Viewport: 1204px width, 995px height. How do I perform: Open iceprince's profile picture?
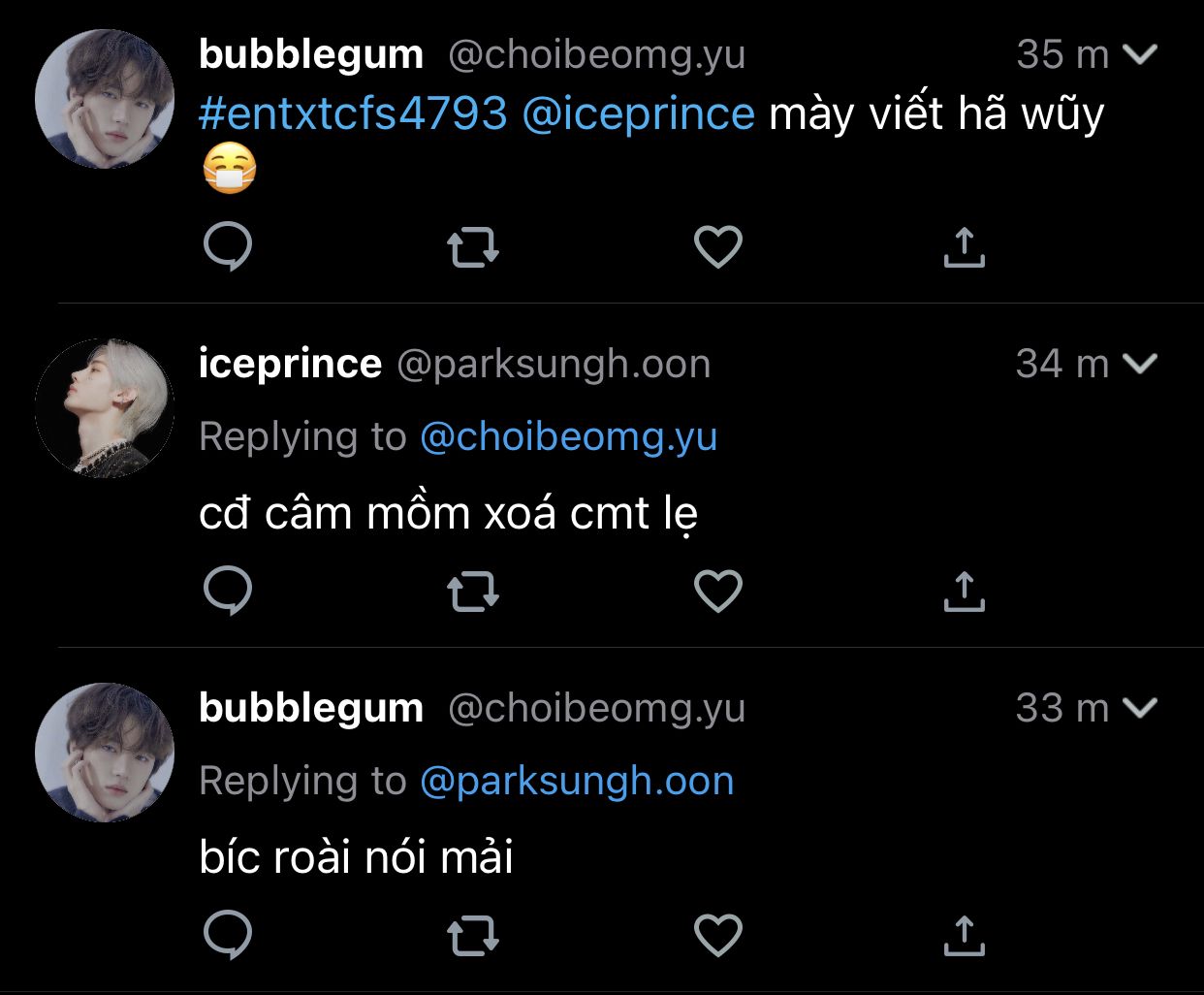point(105,407)
